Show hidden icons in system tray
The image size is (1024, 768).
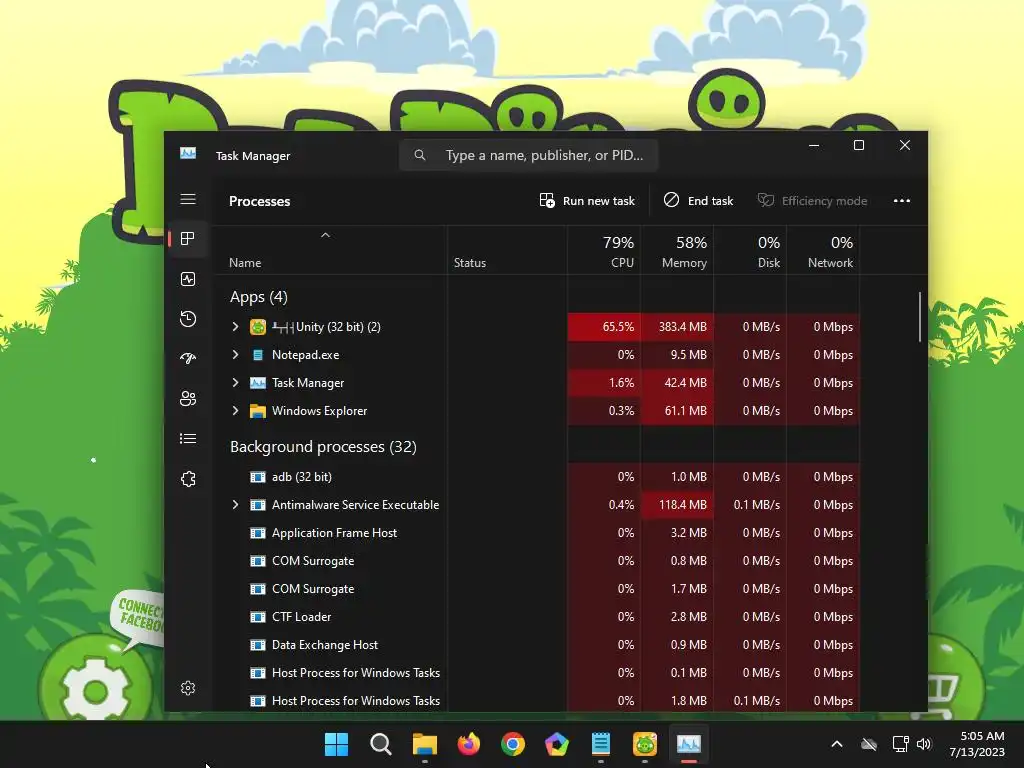tap(837, 744)
